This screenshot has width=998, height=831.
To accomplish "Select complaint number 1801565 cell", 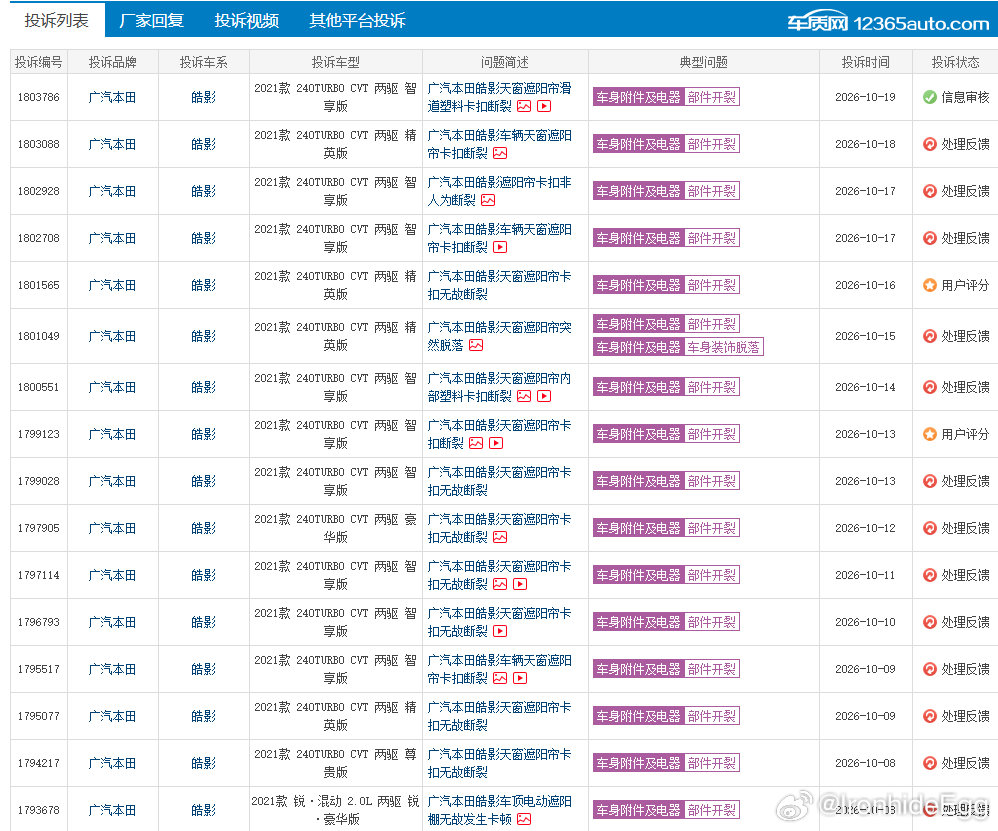I will click(38, 286).
